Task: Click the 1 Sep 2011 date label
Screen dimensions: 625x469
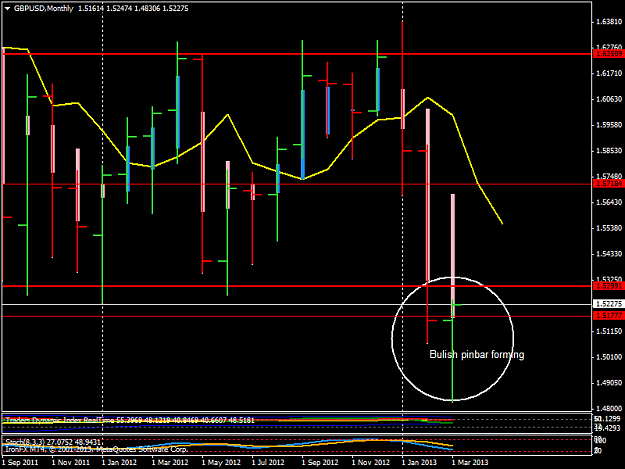Action: tap(20, 463)
